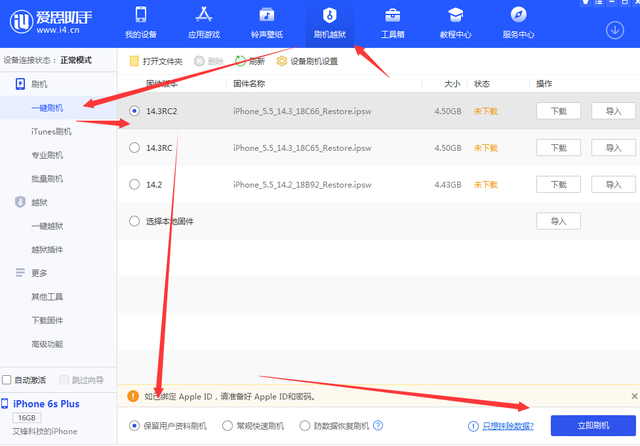This screenshot has width=640, height=446.
Task: Open 设备刷机设置 gear settings
Action: coord(282,61)
